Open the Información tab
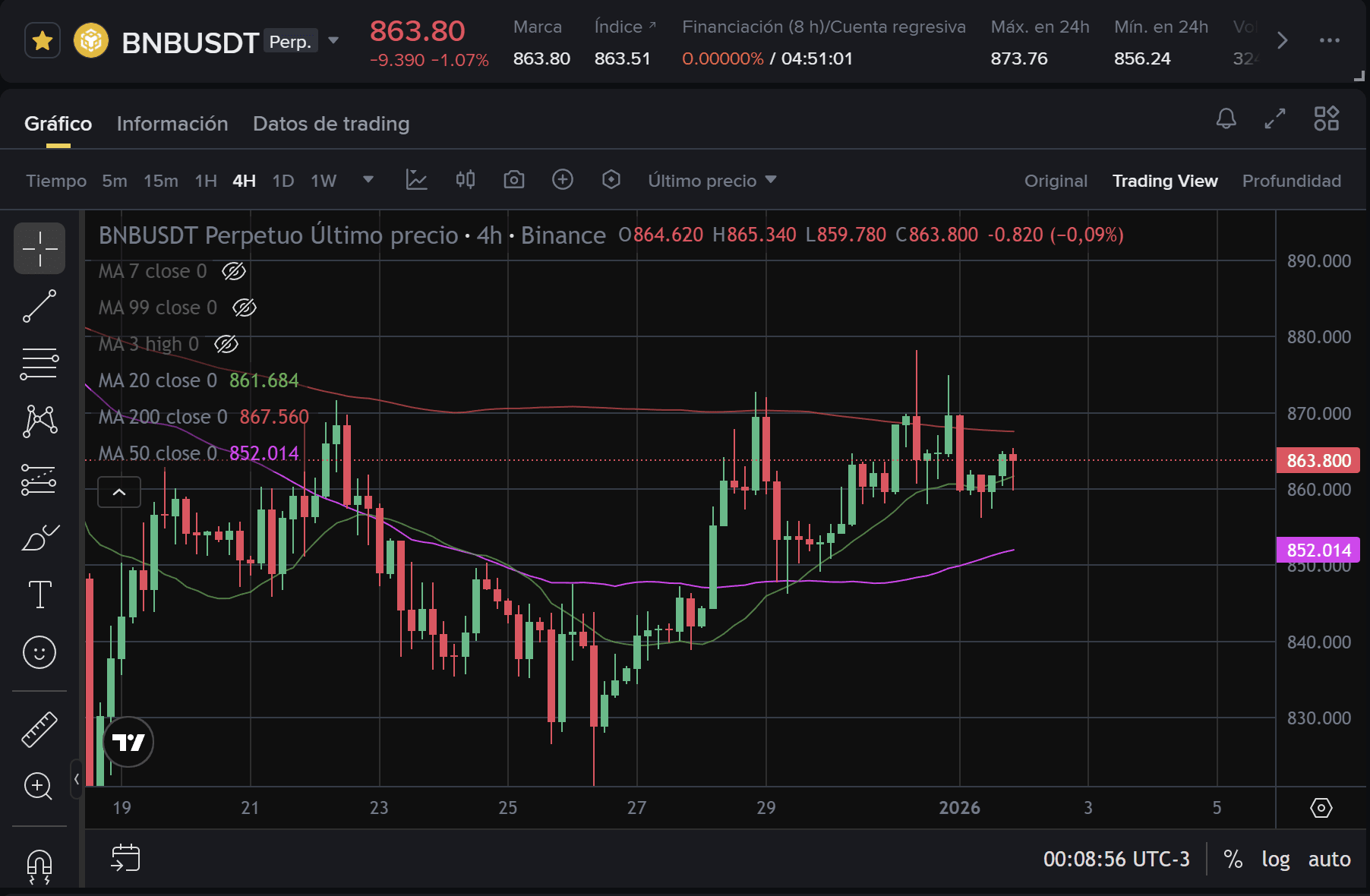 [172, 124]
